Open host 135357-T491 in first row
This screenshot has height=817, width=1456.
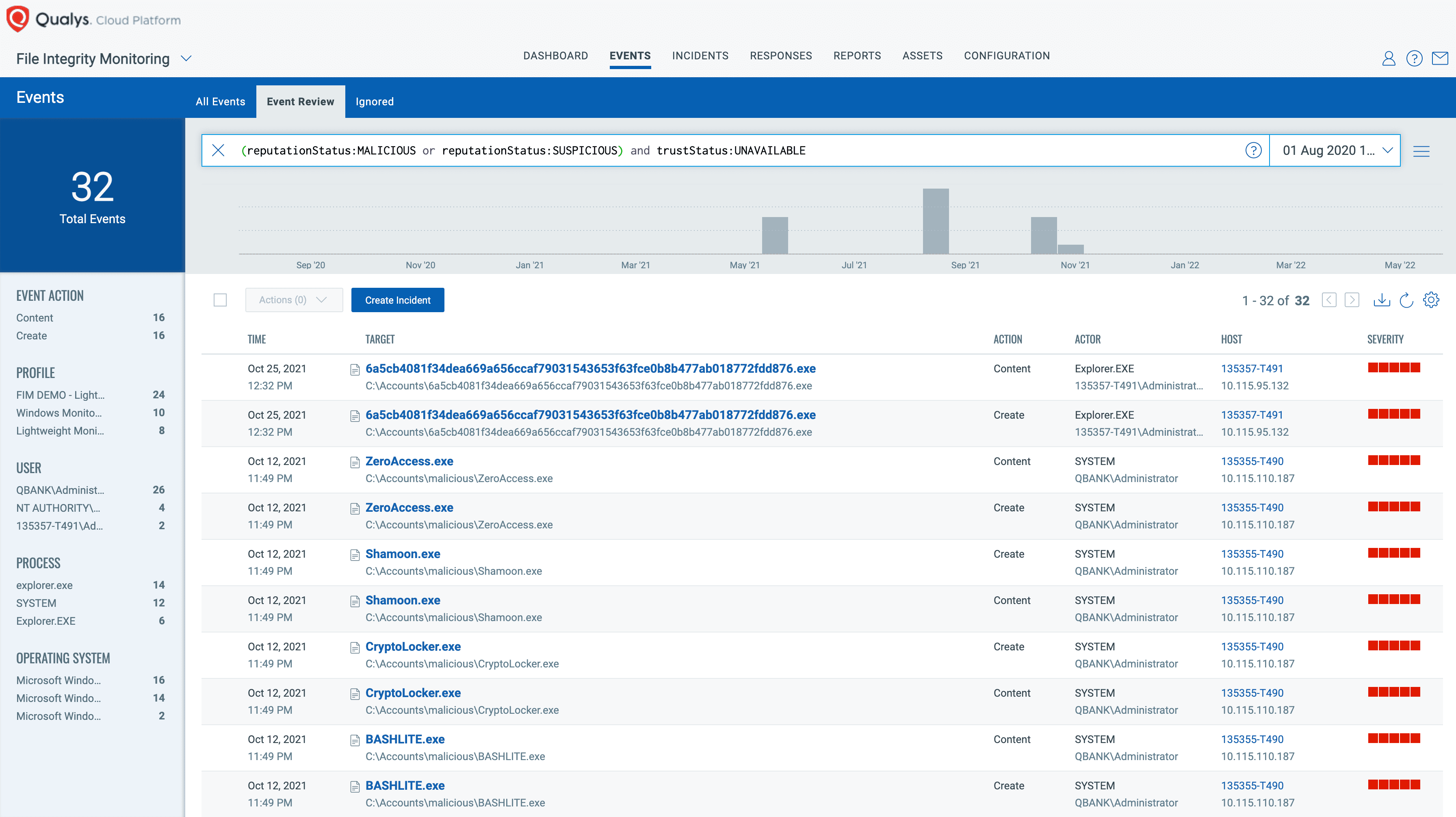click(1252, 369)
